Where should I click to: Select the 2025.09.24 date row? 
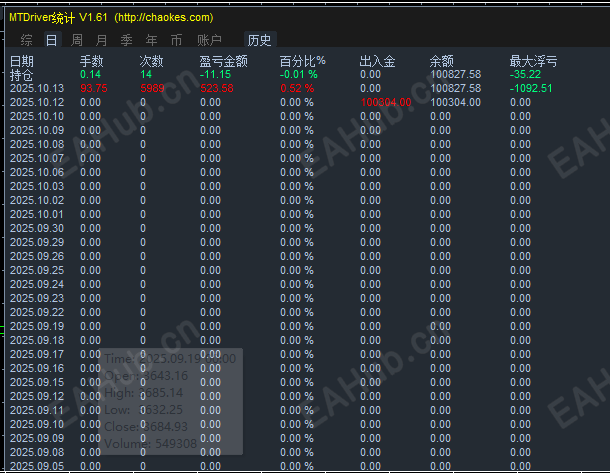37,284
